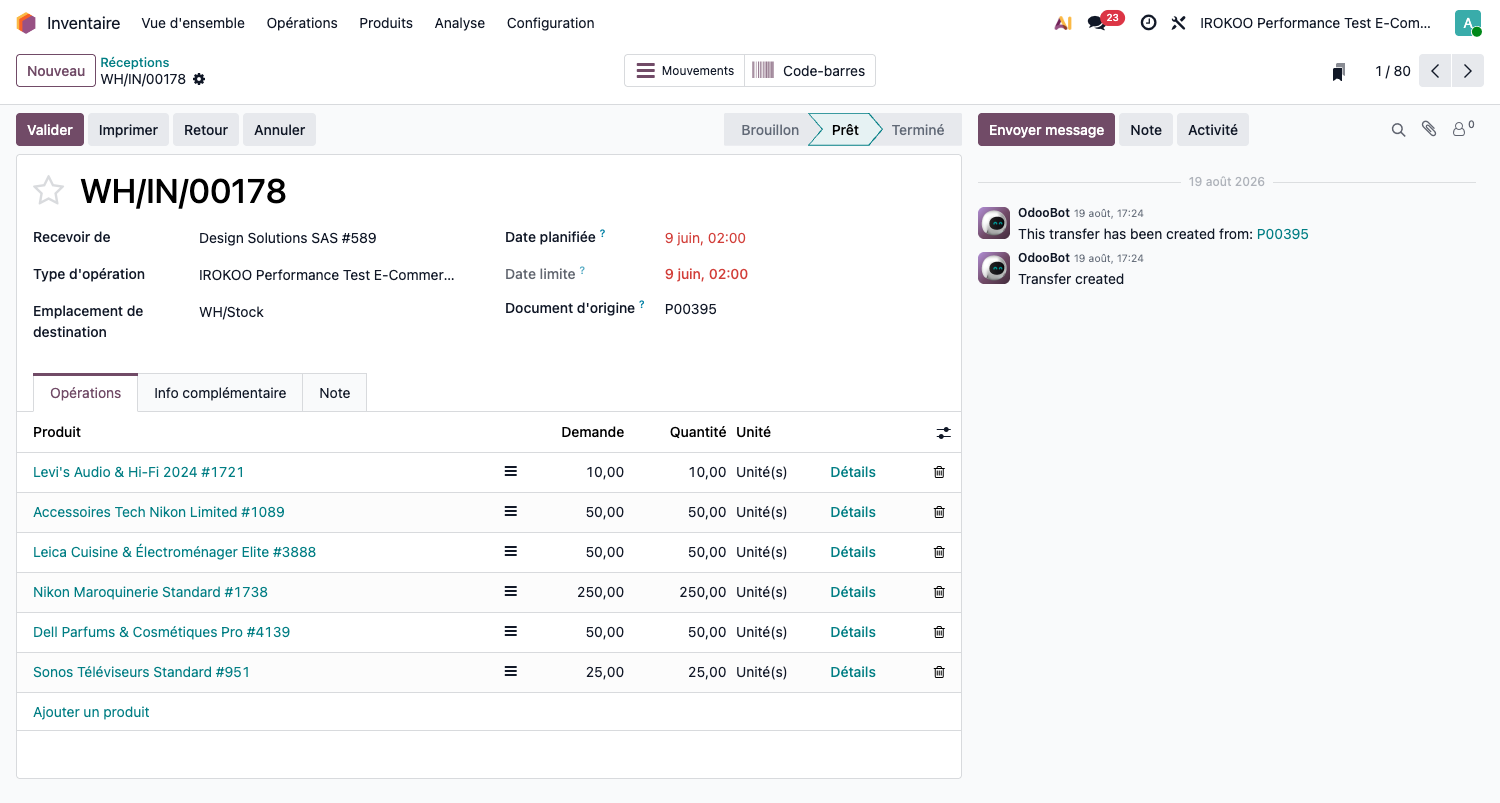
Task: Click the Envoyer message button
Action: coord(1046,130)
